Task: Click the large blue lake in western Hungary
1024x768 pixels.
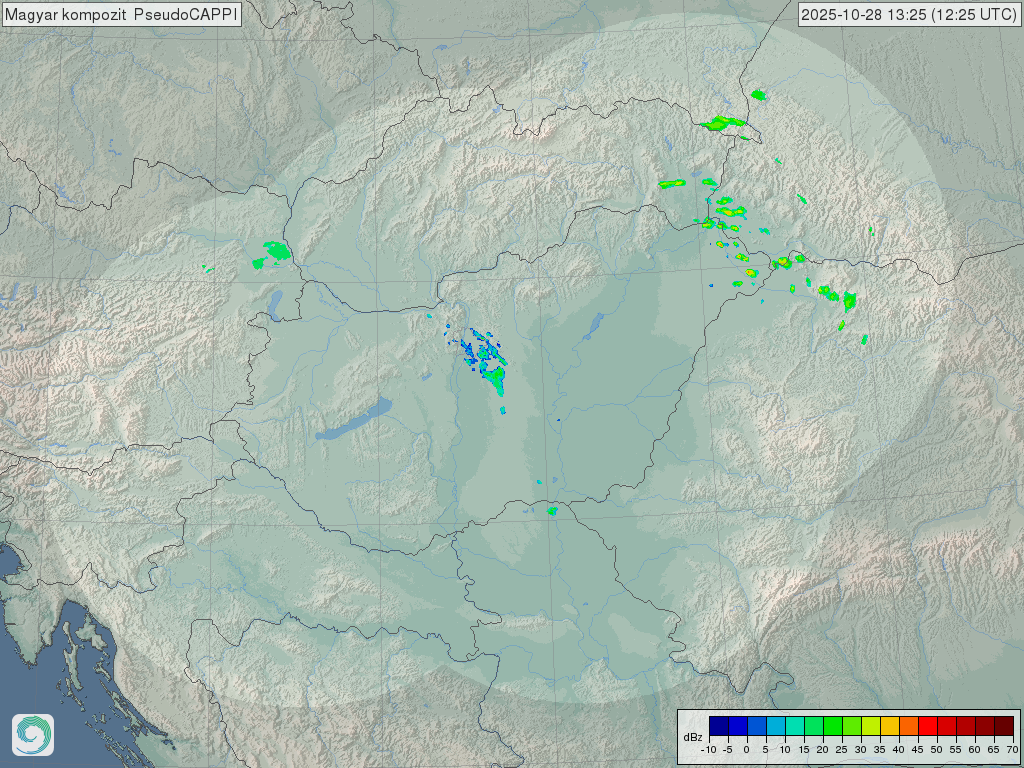Action: coord(355,421)
